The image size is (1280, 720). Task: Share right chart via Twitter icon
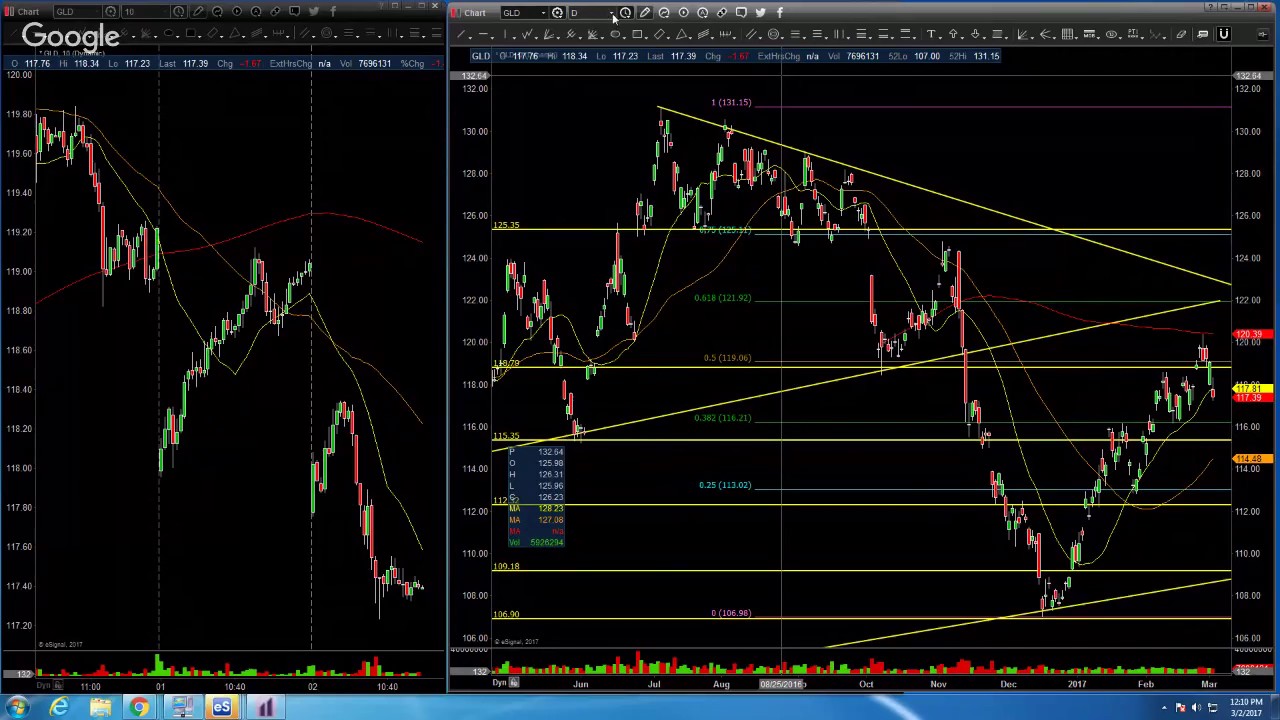click(x=760, y=13)
